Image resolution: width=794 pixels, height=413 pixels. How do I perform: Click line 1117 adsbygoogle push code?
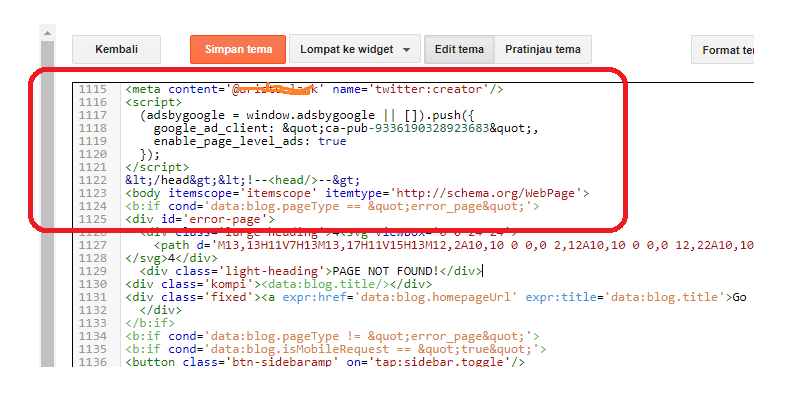(x=307, y=115)
